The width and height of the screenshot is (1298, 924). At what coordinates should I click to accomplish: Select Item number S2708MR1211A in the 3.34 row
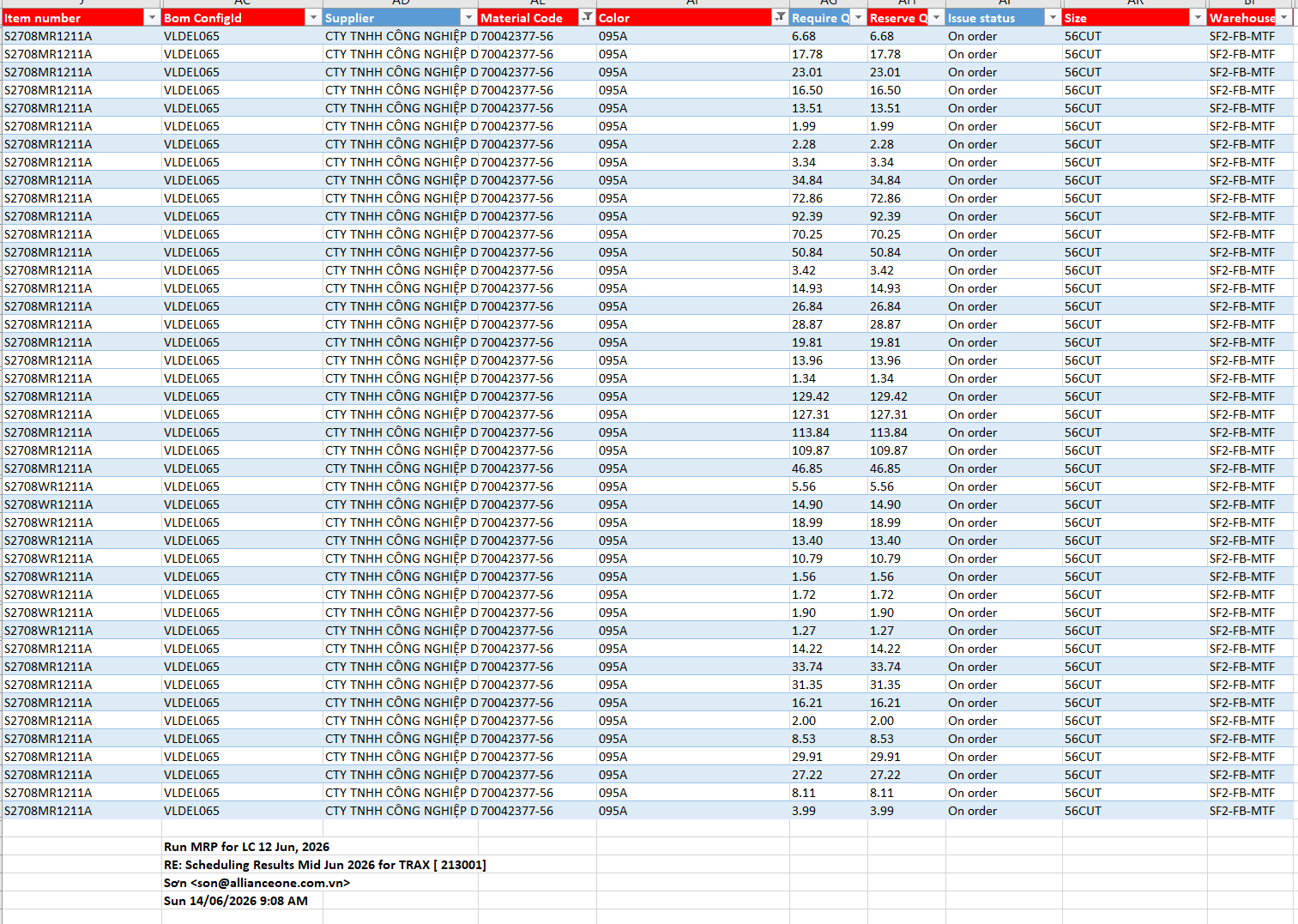pyautogui.click(x=81, y=162)
